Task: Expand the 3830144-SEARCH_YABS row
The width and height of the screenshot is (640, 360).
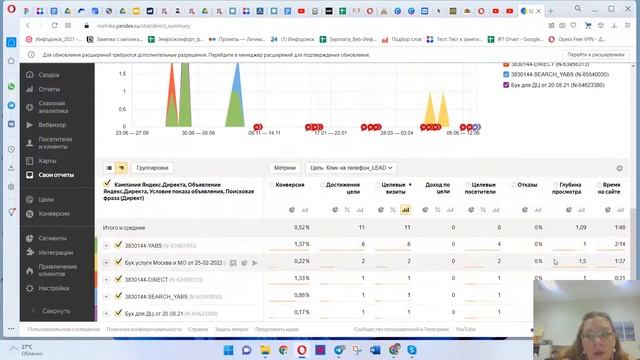Action: click(x=106, y=297)
